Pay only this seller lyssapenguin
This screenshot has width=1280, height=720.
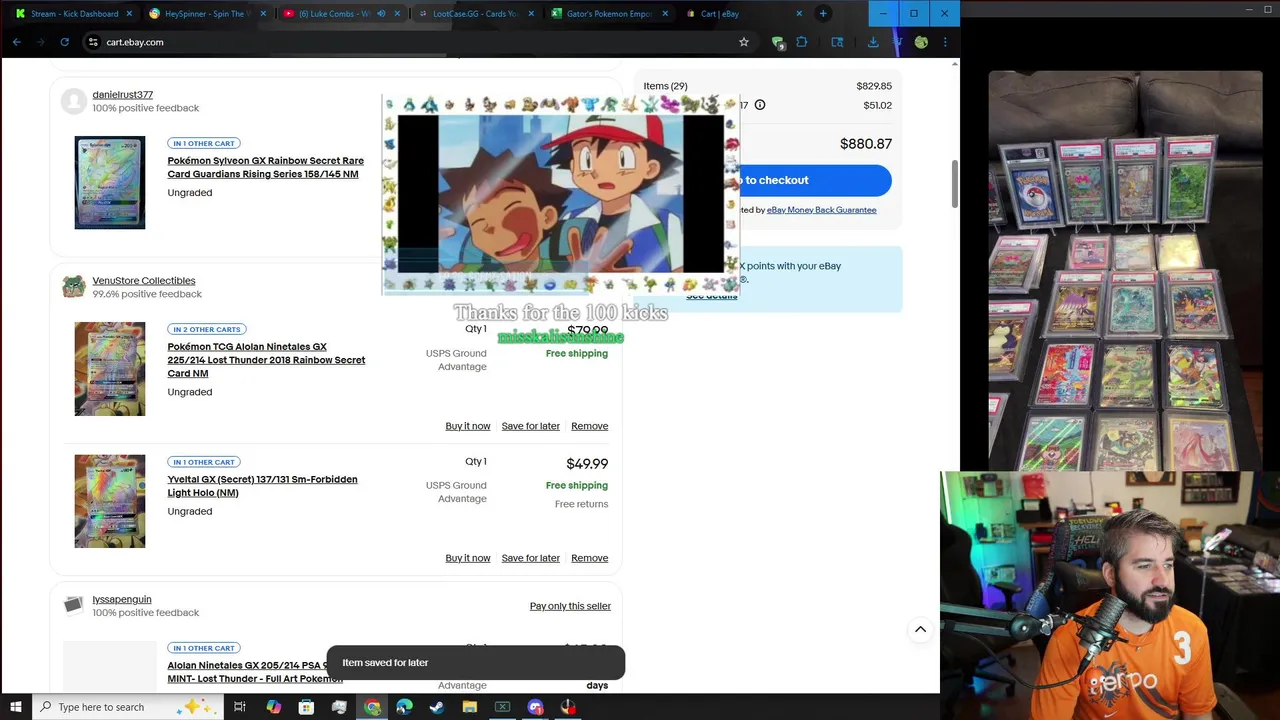(570, 606)
